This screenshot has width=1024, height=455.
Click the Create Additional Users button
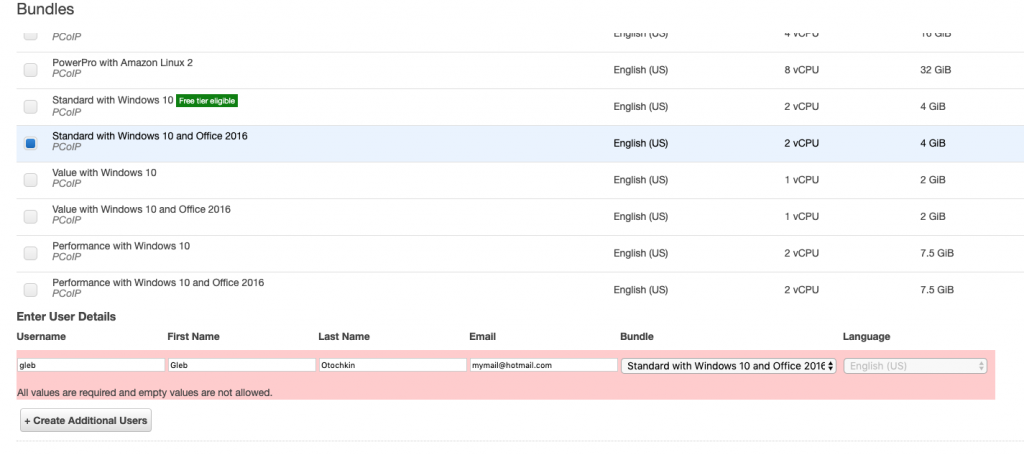(86, 421)
